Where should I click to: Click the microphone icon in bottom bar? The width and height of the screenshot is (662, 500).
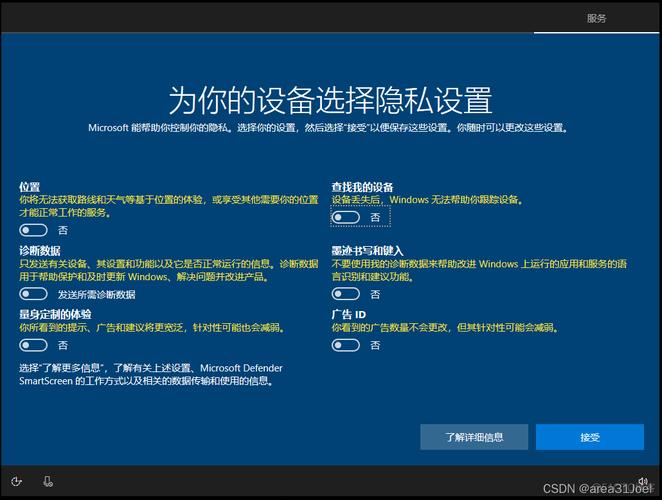pos(48,481)
